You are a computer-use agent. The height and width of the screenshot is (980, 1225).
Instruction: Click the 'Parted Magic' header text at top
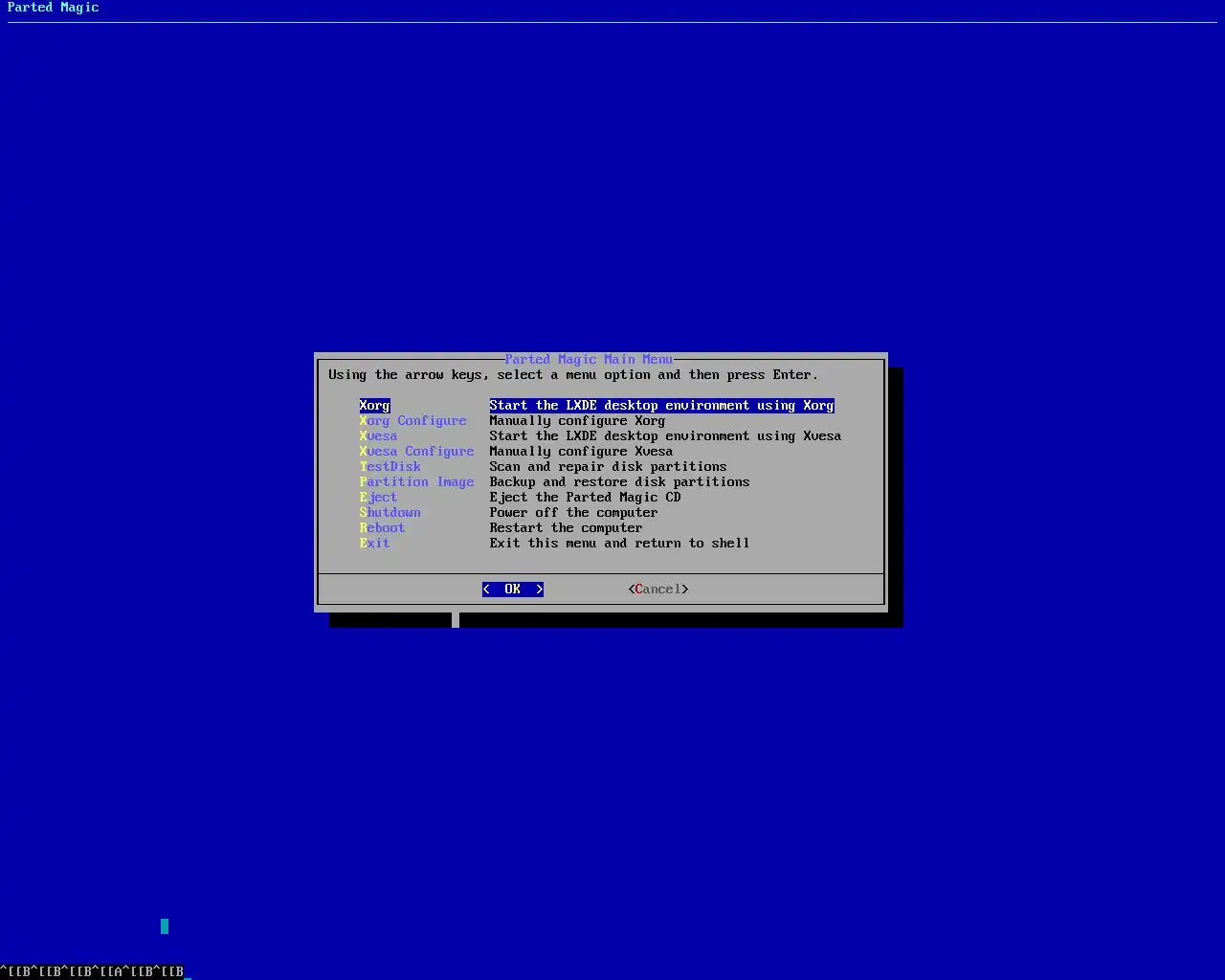click(53, 8)
